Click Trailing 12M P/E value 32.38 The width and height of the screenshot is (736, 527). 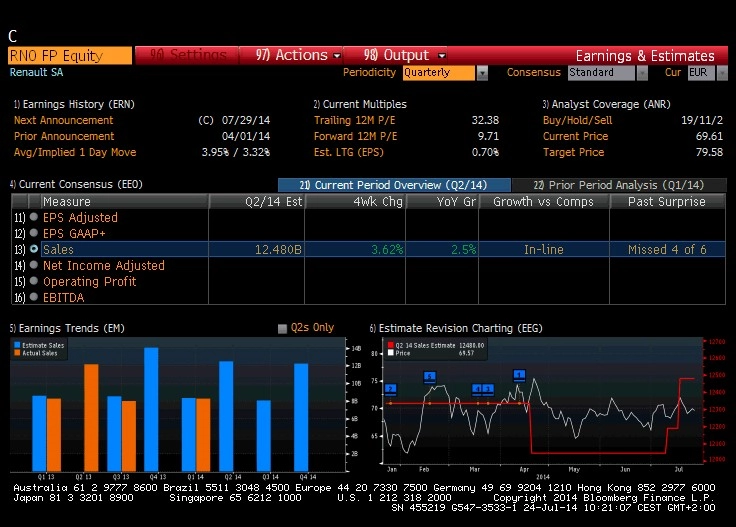coord(485,120)
